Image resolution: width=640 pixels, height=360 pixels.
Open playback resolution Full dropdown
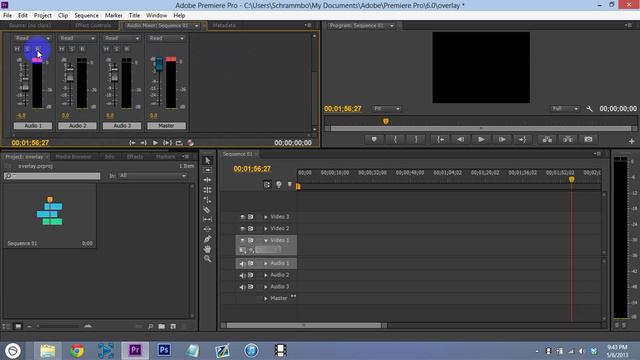(x=565, y=109)
